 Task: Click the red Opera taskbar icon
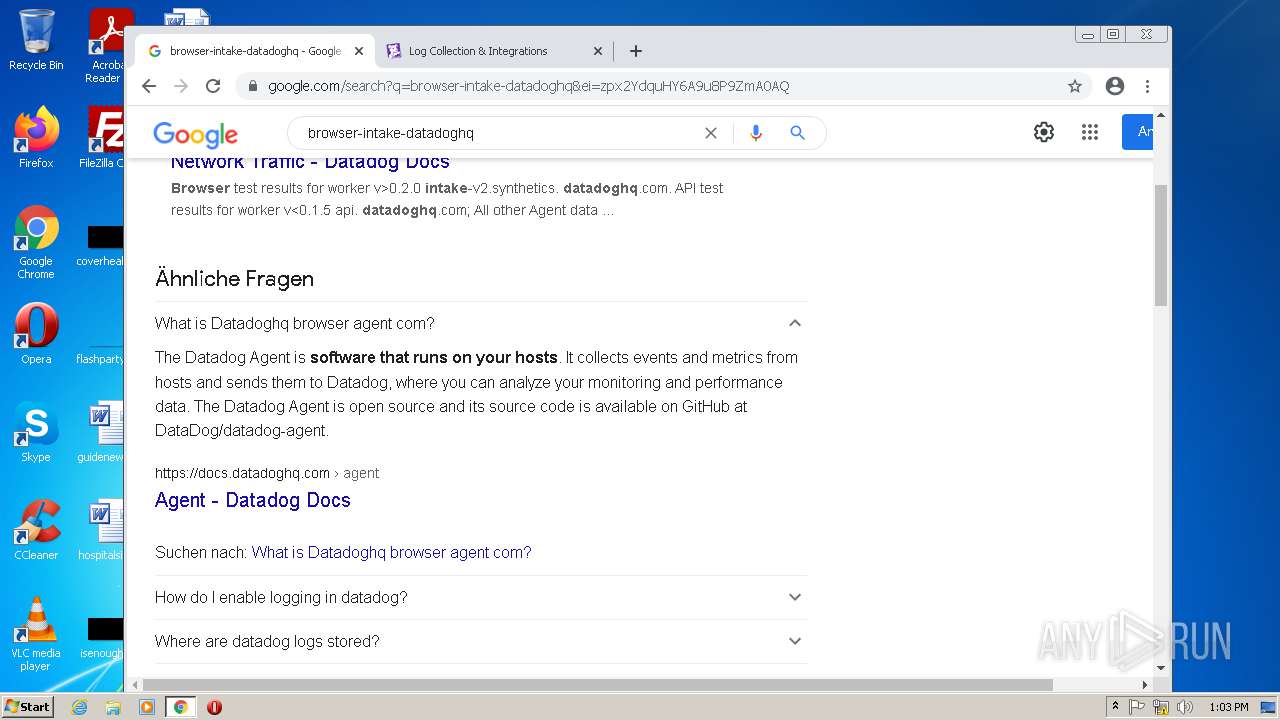pos(214,707)
